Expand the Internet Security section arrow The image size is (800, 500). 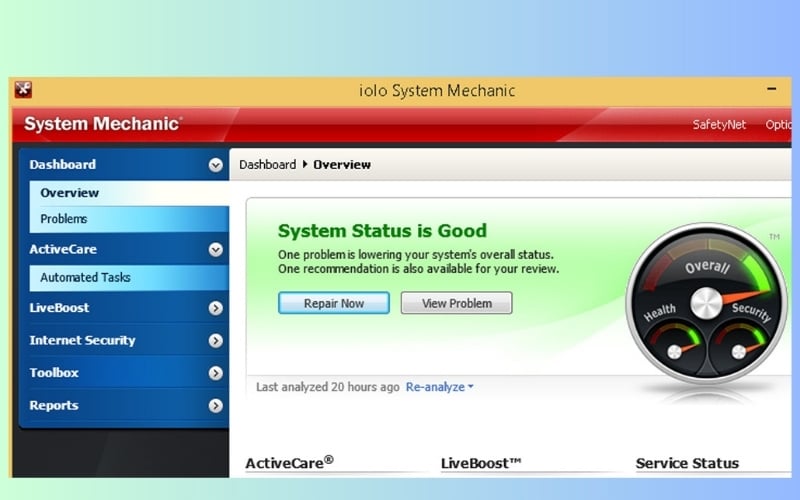(215, 340)
